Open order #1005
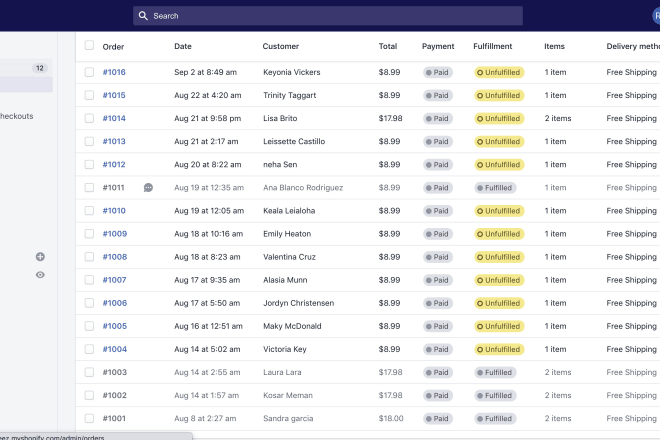 pyautogui.click(x=115, y=326)
